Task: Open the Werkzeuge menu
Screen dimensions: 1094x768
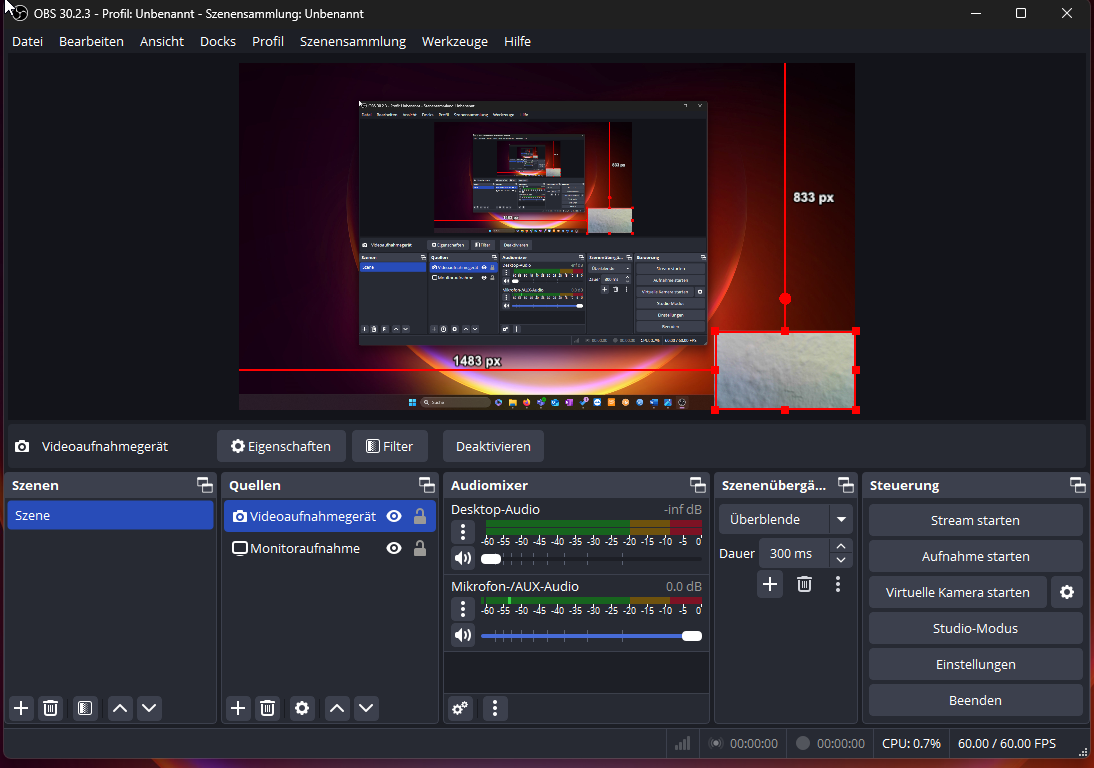Action: pyautogui.click(x=455, y=41)
